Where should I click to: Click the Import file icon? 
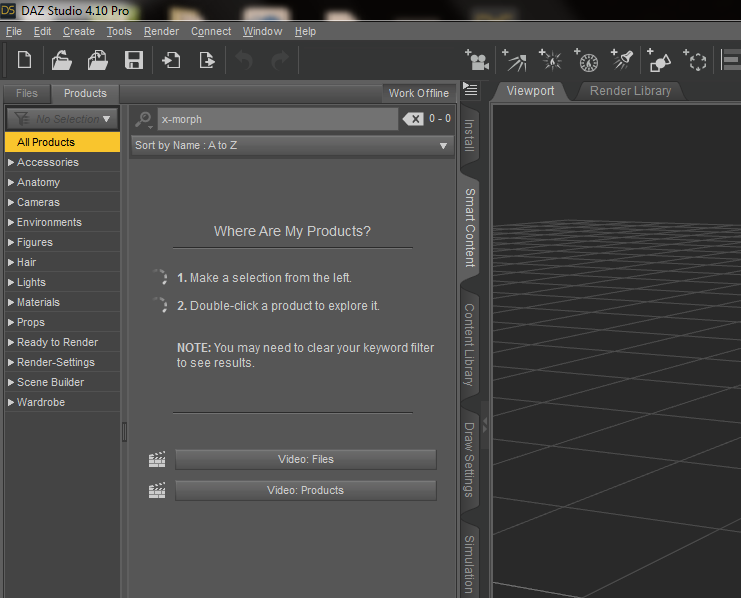(171, 61)
